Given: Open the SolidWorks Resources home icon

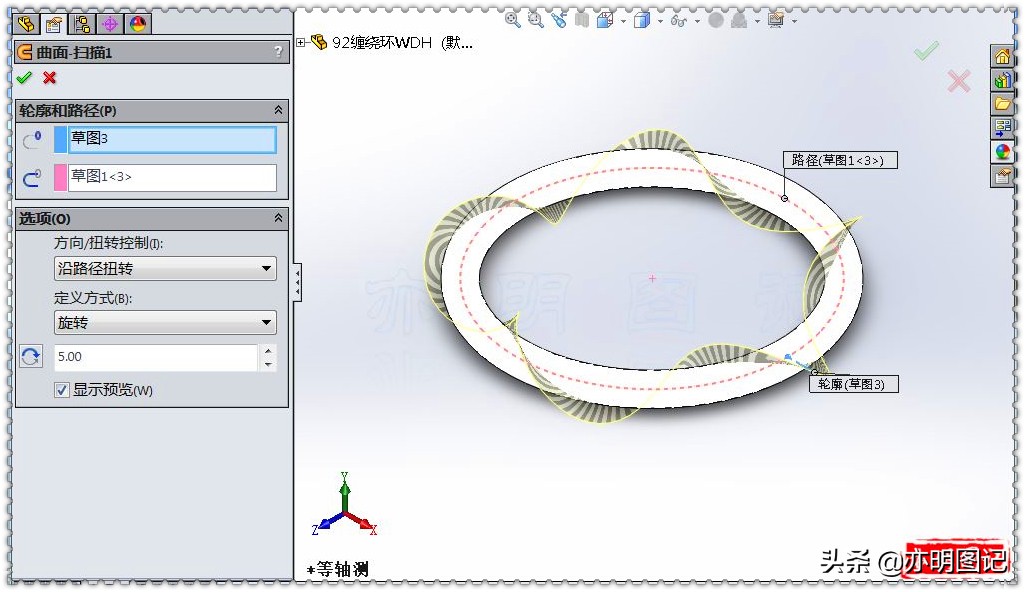Looking at the screenshot, I should (1009, 57).
